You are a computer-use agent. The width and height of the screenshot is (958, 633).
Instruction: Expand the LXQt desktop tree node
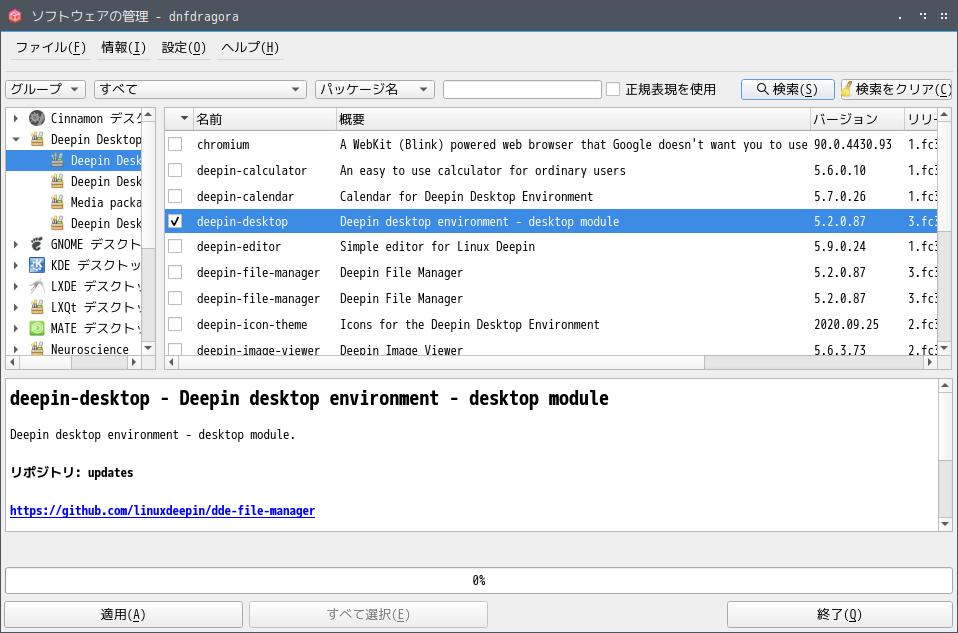click(x=16, y=307)
